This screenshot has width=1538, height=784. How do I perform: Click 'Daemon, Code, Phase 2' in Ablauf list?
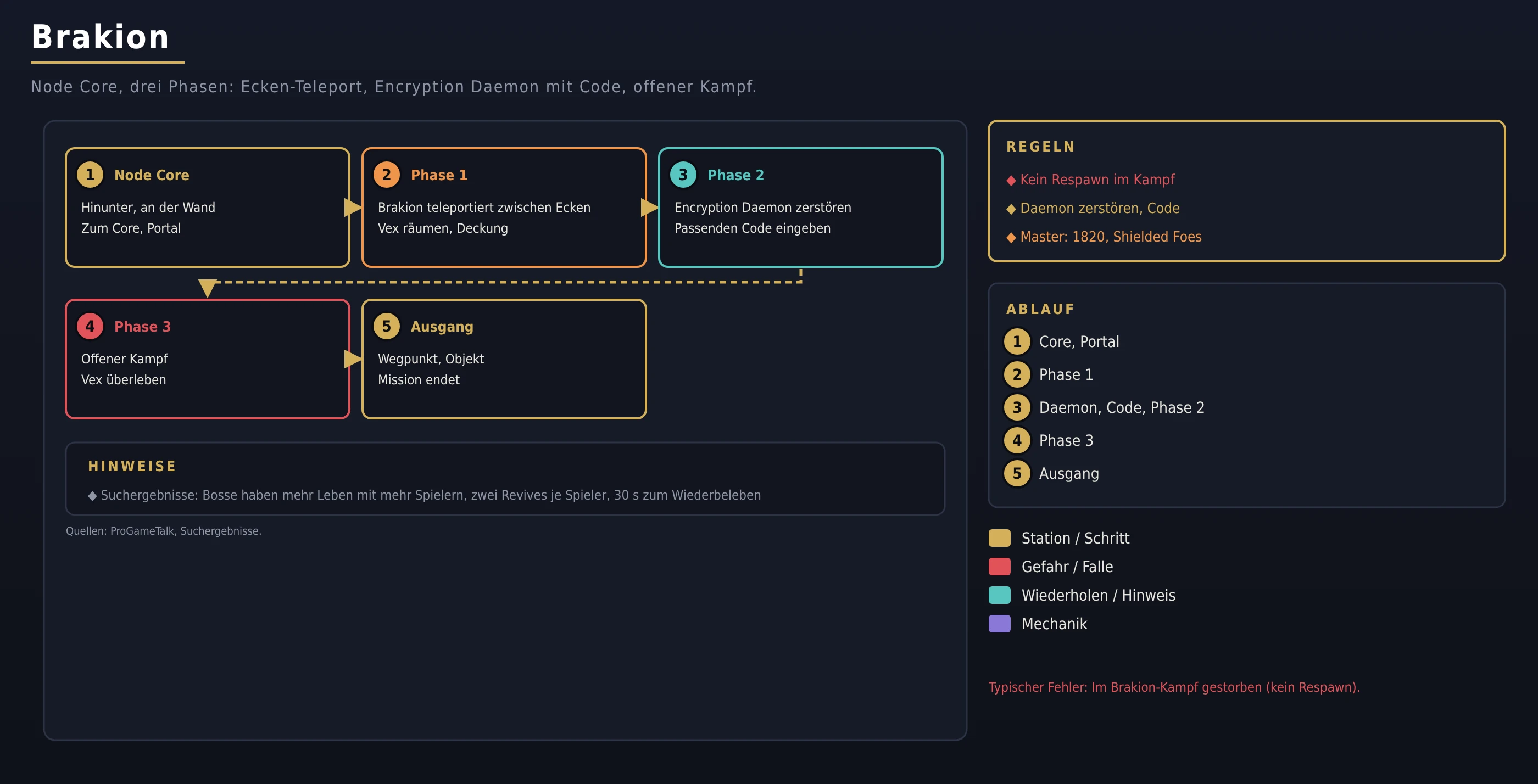click(x=1121, y=407)
